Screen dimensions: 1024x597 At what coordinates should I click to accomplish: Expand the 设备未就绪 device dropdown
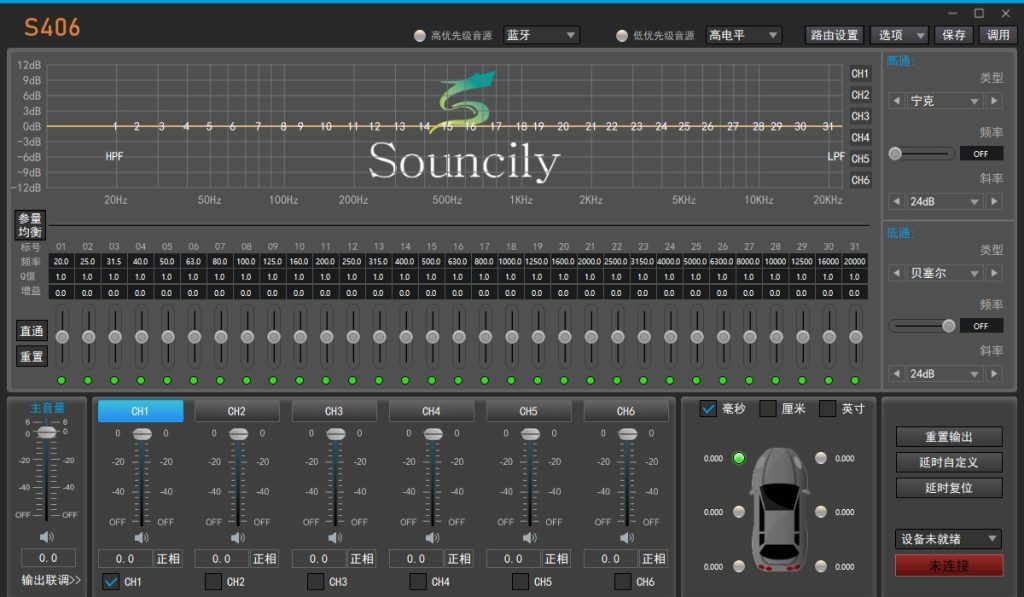pos(948,539)
